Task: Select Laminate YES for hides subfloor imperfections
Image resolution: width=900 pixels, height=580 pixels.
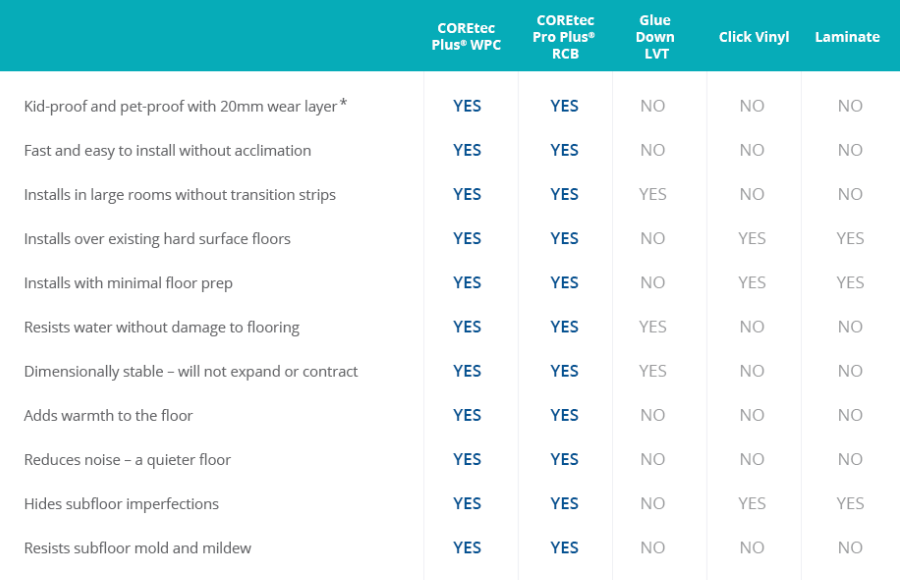Action: tap(850, 504)
